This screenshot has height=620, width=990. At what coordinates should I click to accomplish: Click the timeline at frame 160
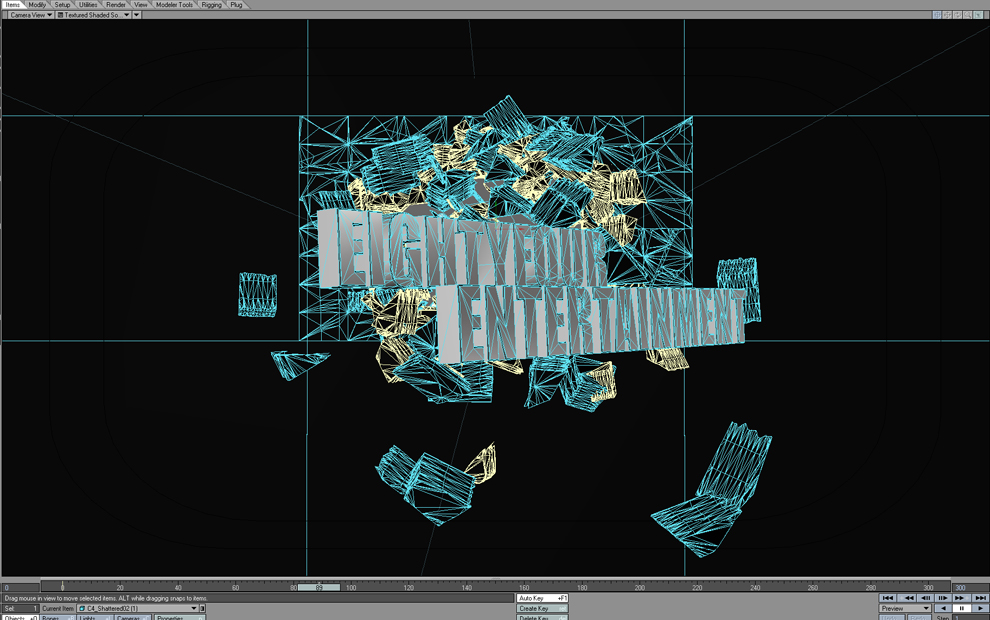click(x=524, y=587)
